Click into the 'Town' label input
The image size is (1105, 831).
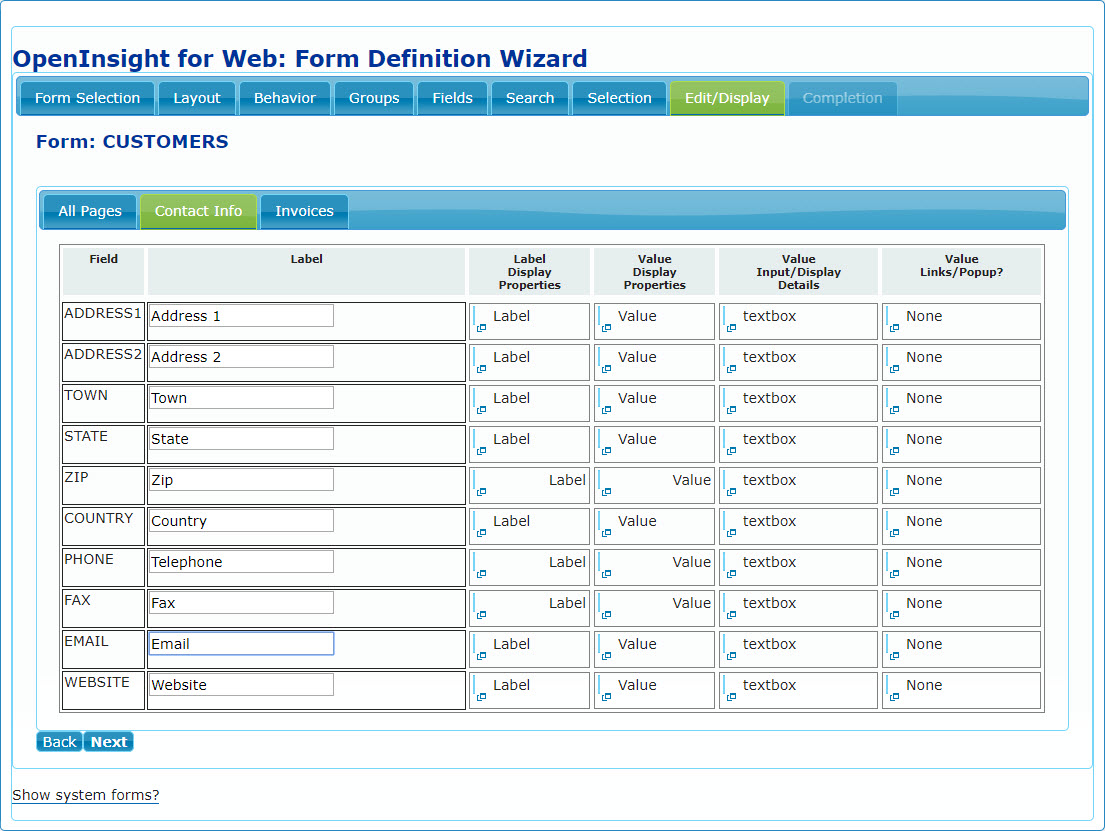241,398
